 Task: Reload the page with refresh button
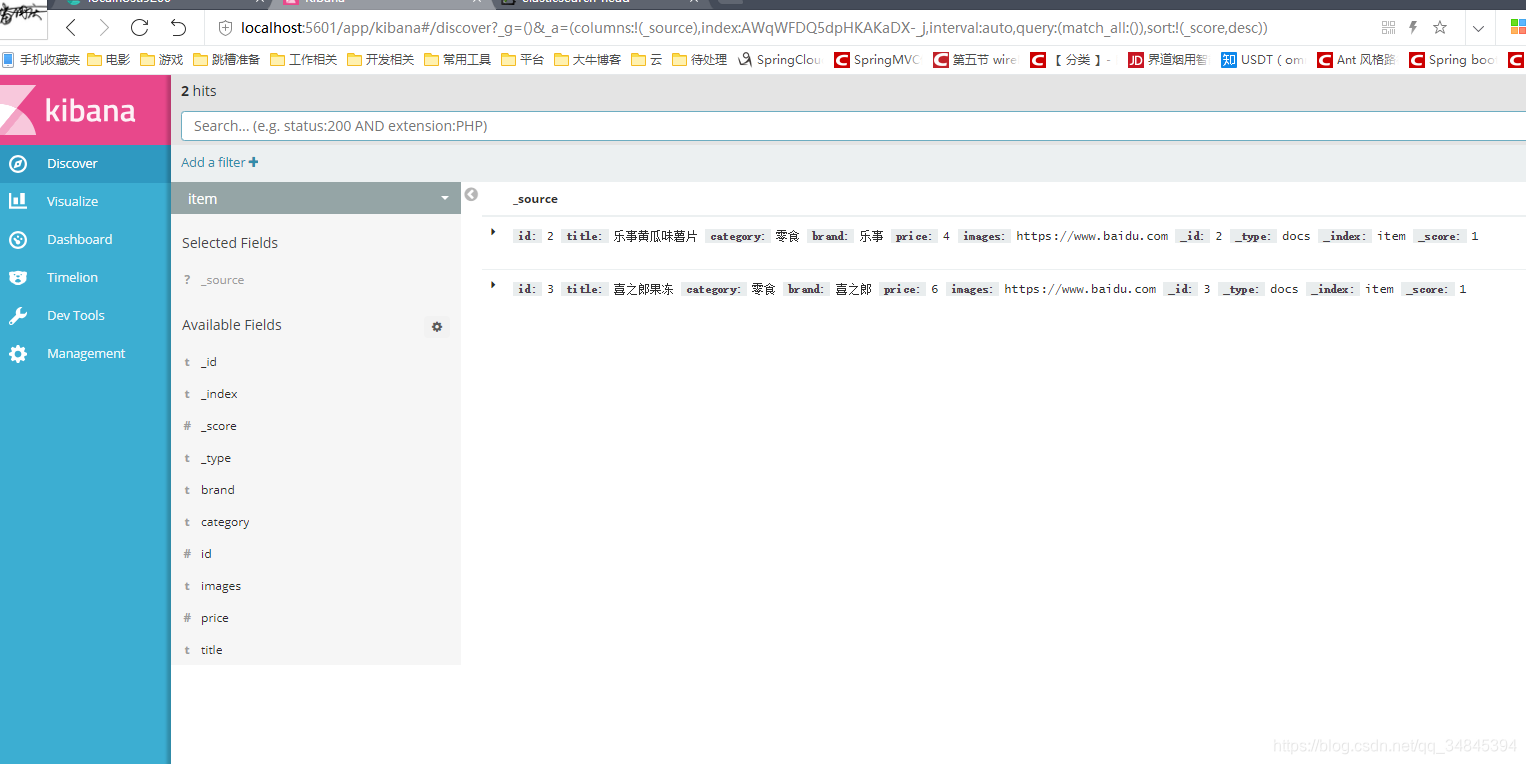click(140, 27)
